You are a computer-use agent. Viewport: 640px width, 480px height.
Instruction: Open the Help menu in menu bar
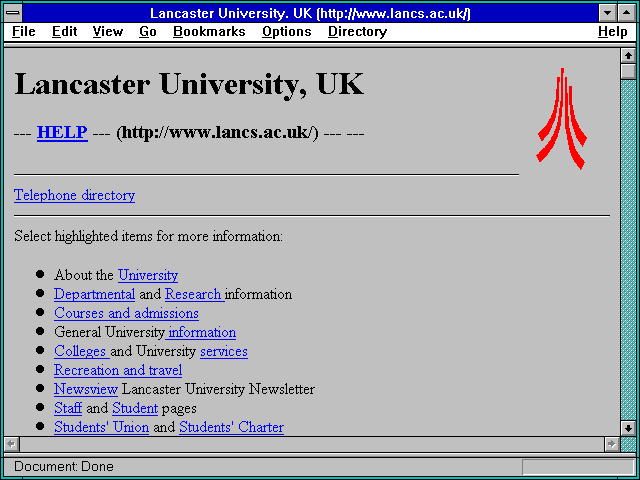tap(613, 32)
